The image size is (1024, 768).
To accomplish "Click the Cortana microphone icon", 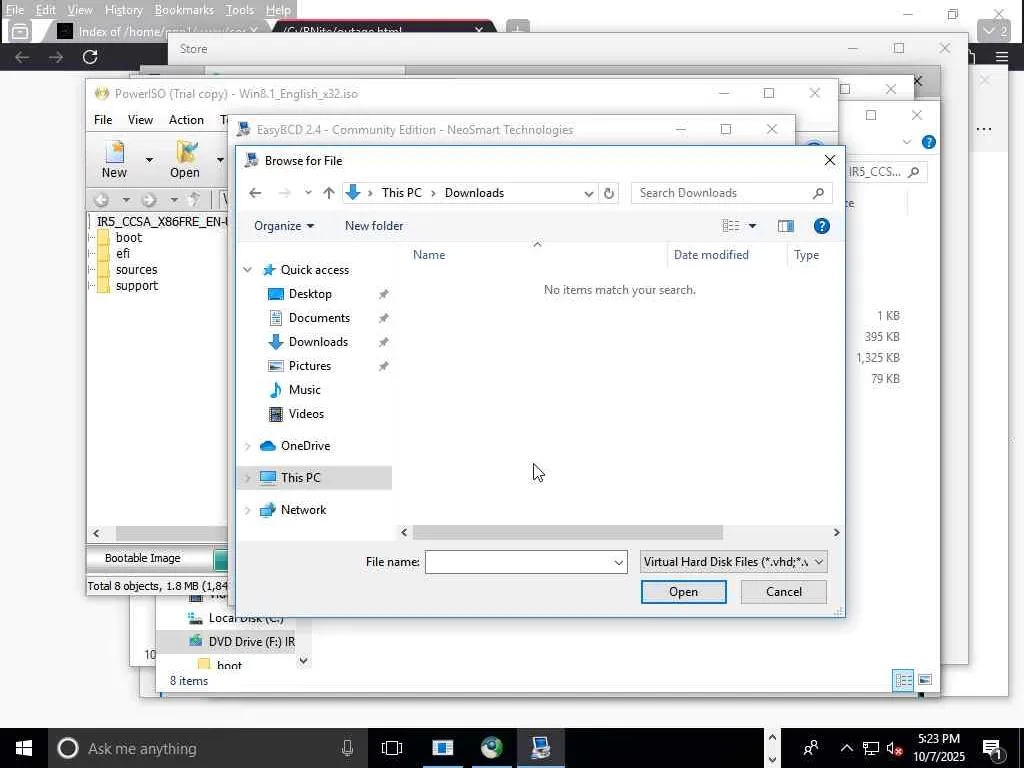I will point(347,748).
